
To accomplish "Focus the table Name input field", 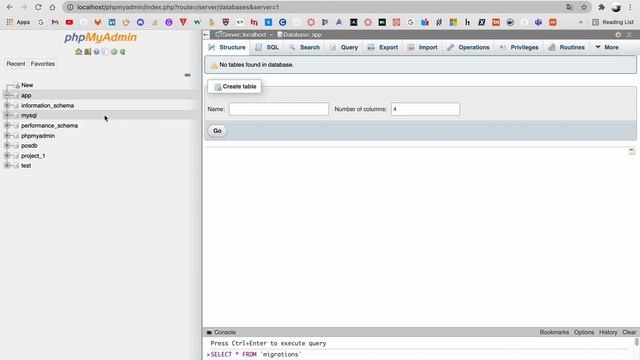I will 279,109.
